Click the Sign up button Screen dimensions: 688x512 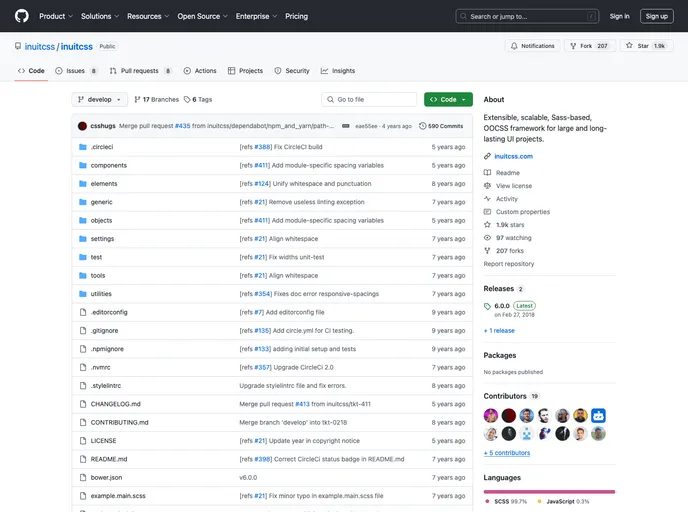click(656, 16)
